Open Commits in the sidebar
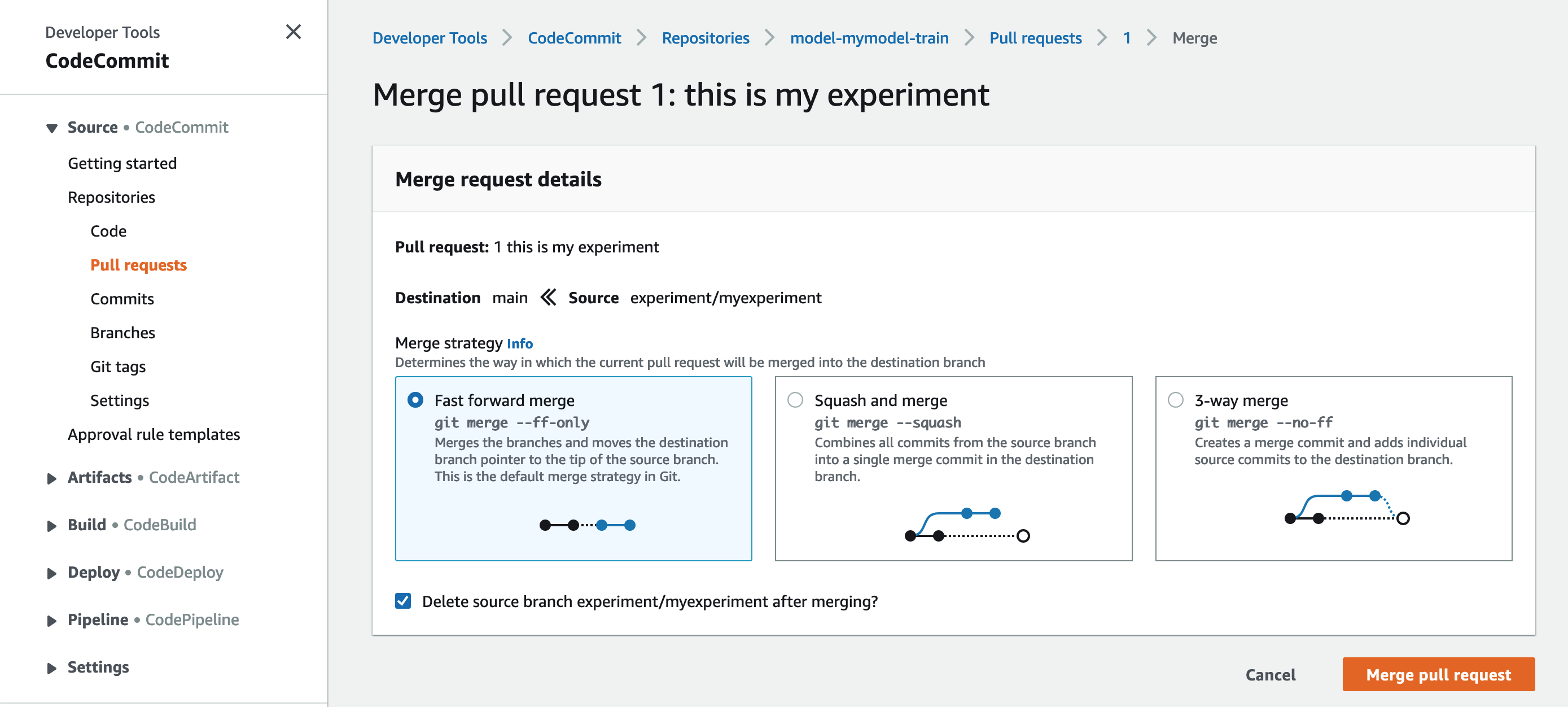This screenshot has width=1568, height=707. pyautogui.click(x=122, y=299)
